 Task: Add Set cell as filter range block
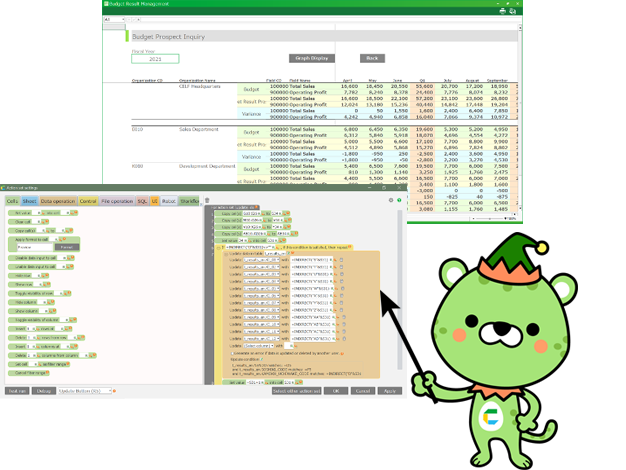pos(39,364)
